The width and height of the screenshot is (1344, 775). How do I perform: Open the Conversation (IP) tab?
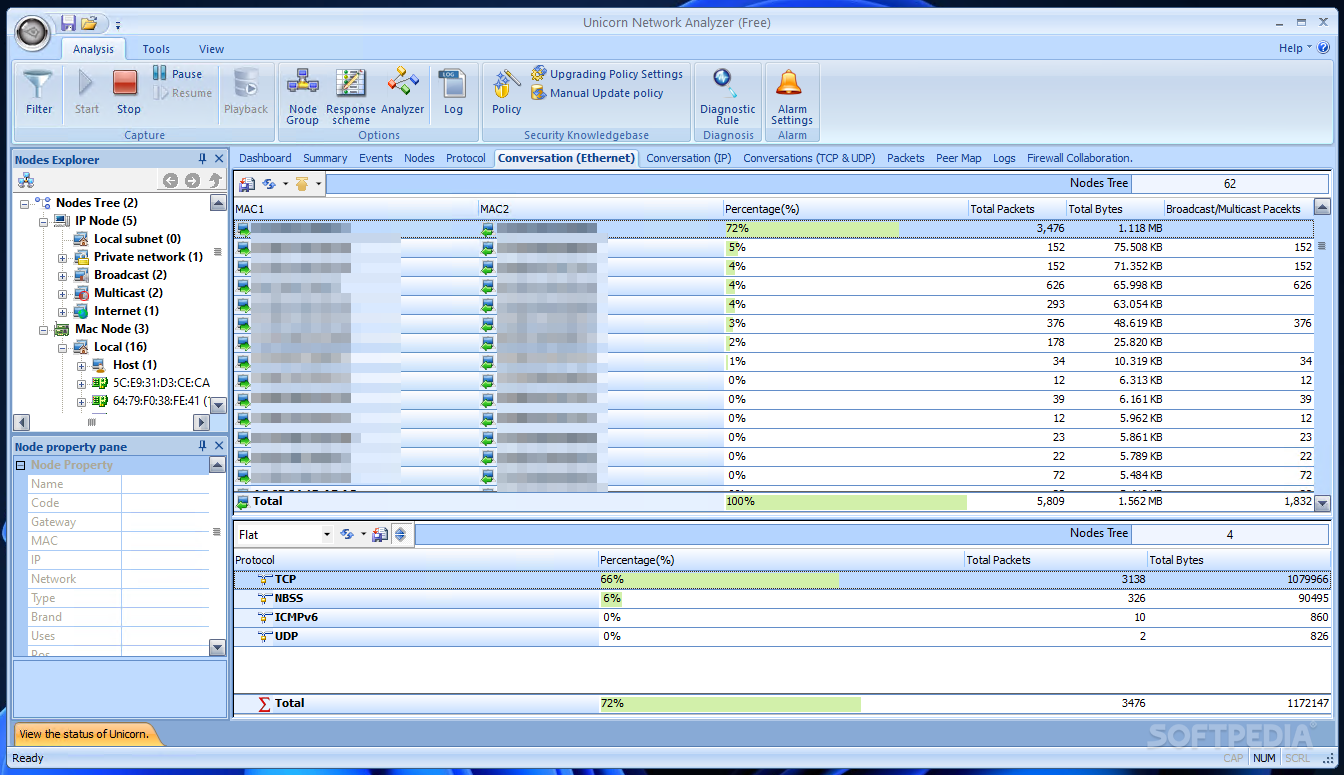click(689, 158)
